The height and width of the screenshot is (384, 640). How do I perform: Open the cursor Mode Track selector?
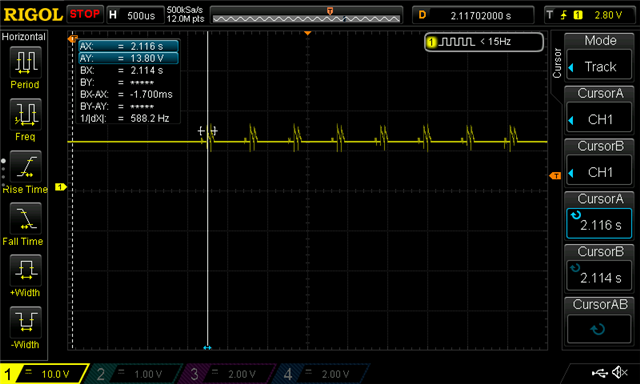(x=598, y=66)
